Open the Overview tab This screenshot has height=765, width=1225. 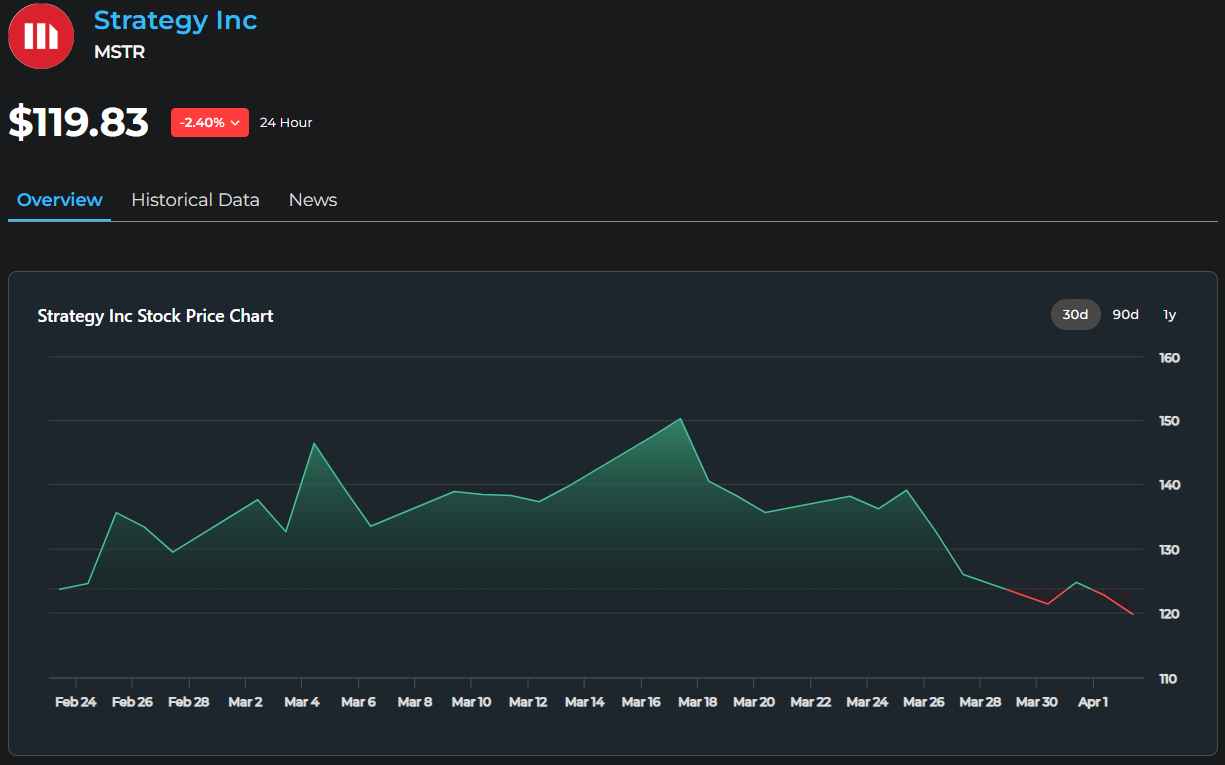(x=59, y=200)
